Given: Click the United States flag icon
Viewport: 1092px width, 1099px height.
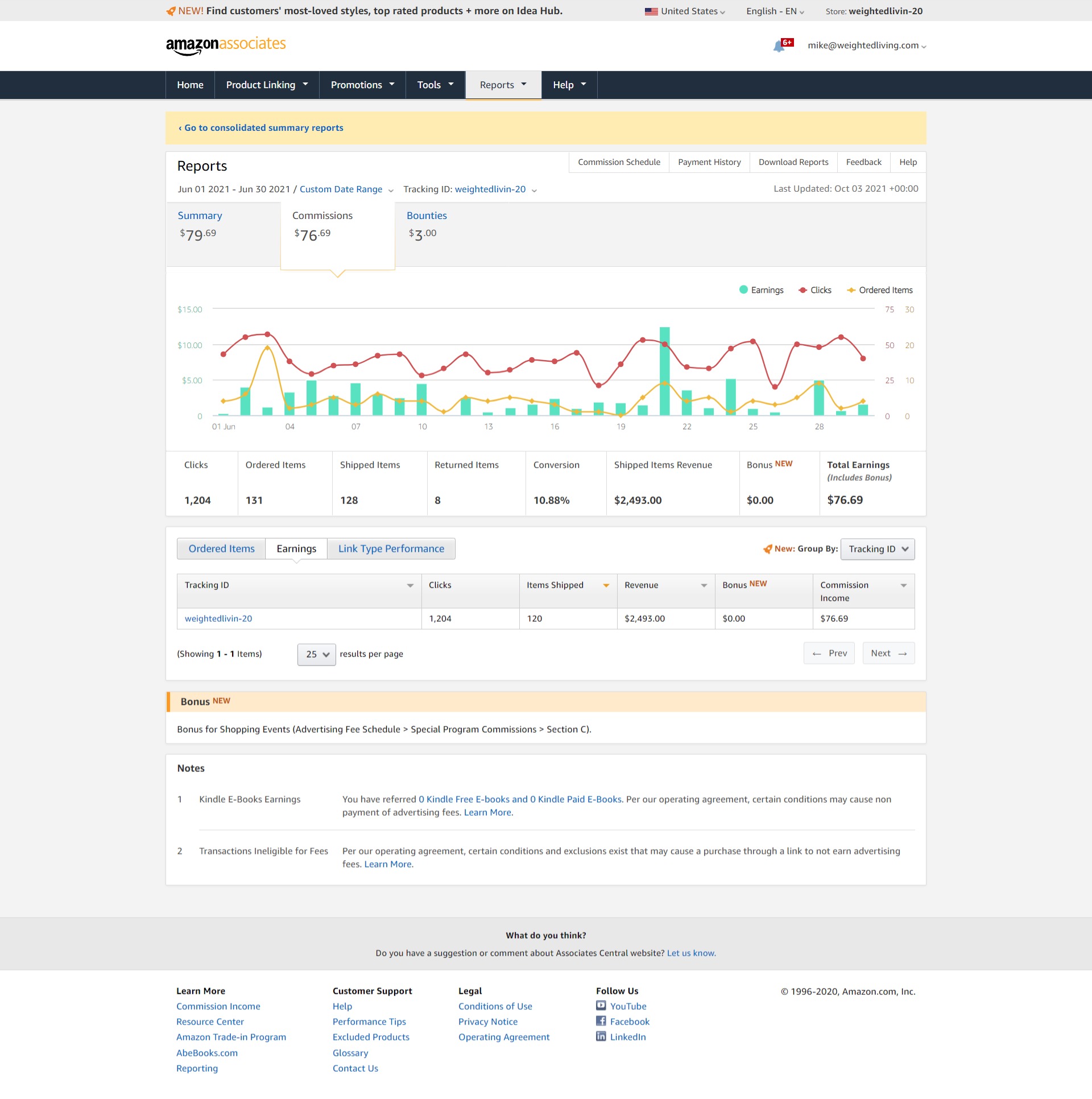Looking at the screenshot, I should [651, 11].
